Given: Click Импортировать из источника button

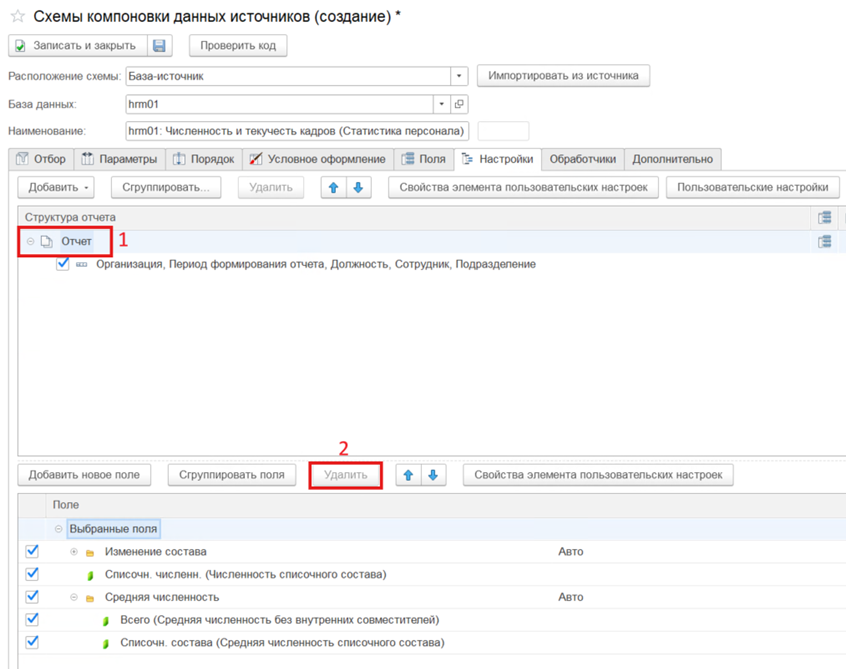Looking at the screenshot, I should tap(564, 75).
